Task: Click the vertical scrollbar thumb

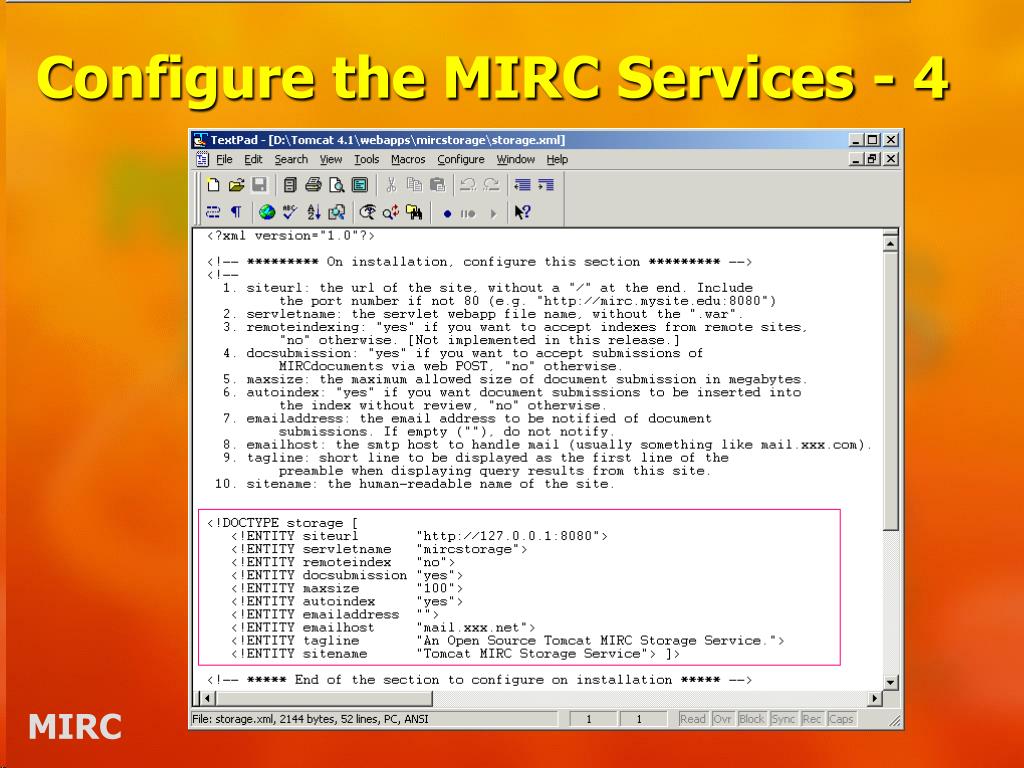Action: (x=890, y=391)
